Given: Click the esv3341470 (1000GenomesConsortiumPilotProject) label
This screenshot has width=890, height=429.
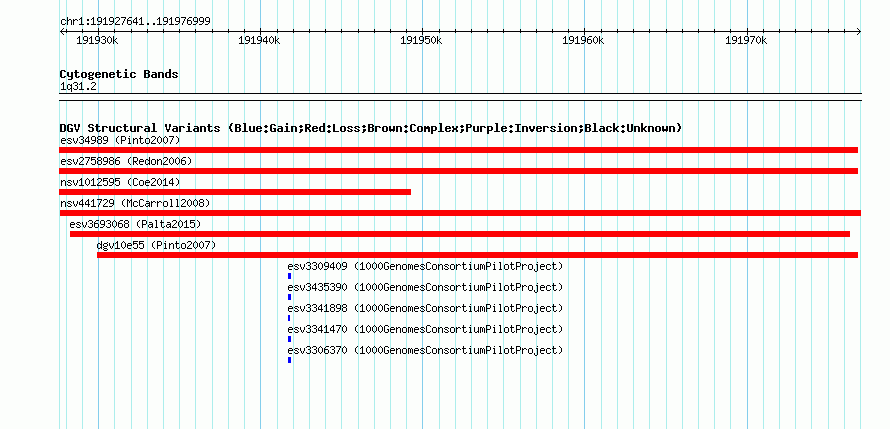Looking at the screenshot, I should pos(425,329).
